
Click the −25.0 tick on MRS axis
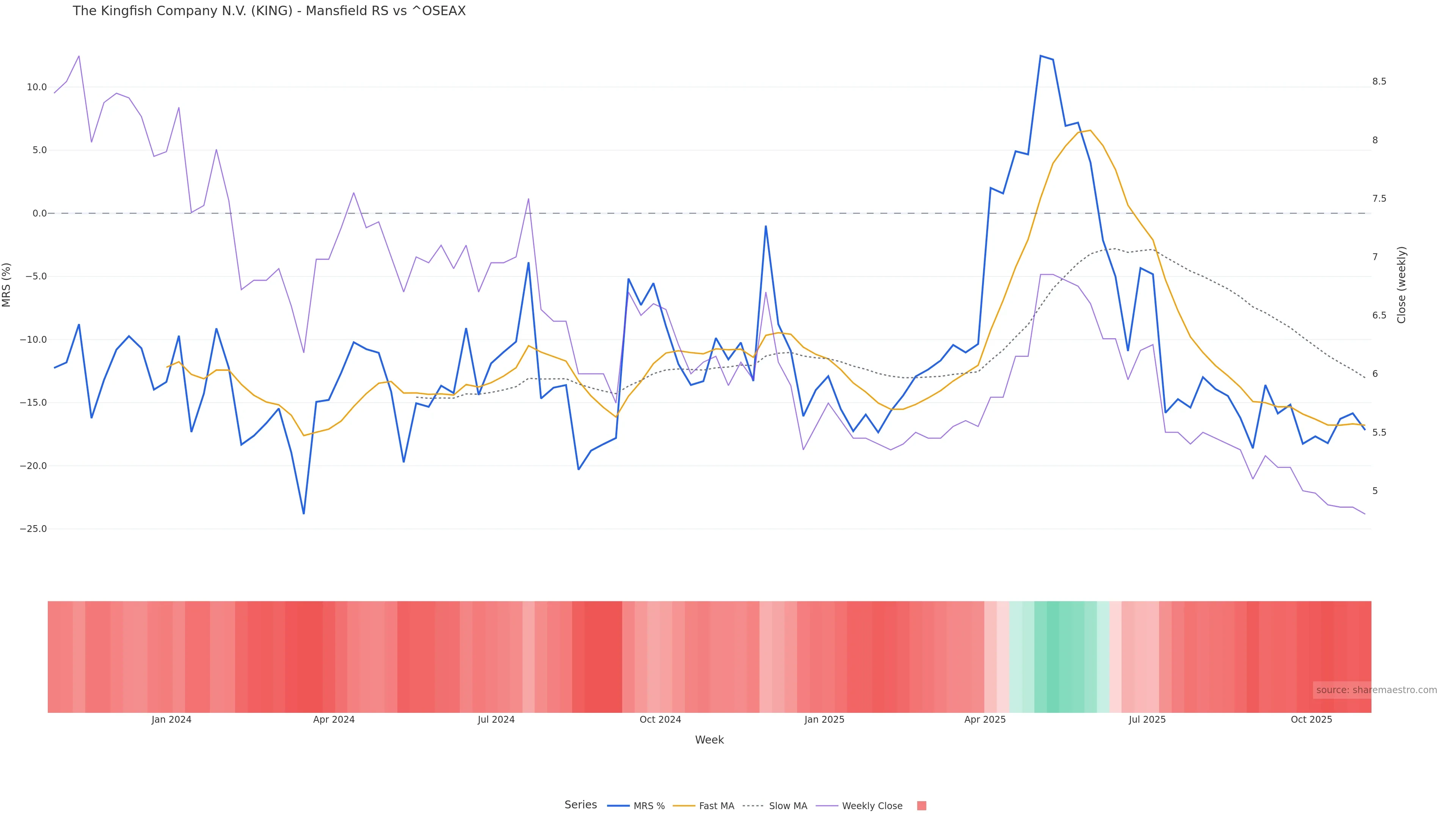tap(33, 529)
